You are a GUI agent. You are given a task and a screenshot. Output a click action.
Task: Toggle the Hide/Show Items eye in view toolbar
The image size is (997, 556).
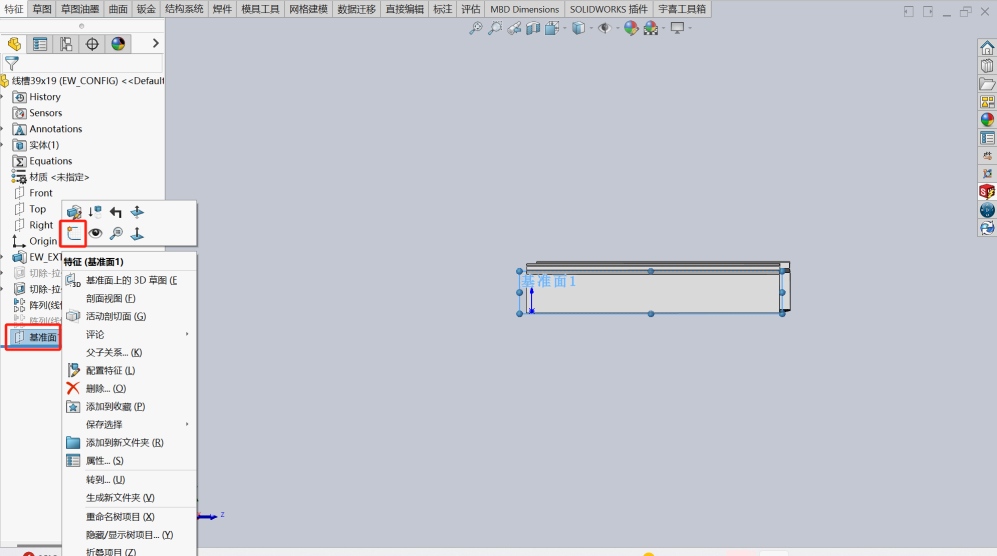tap(604, 28)
